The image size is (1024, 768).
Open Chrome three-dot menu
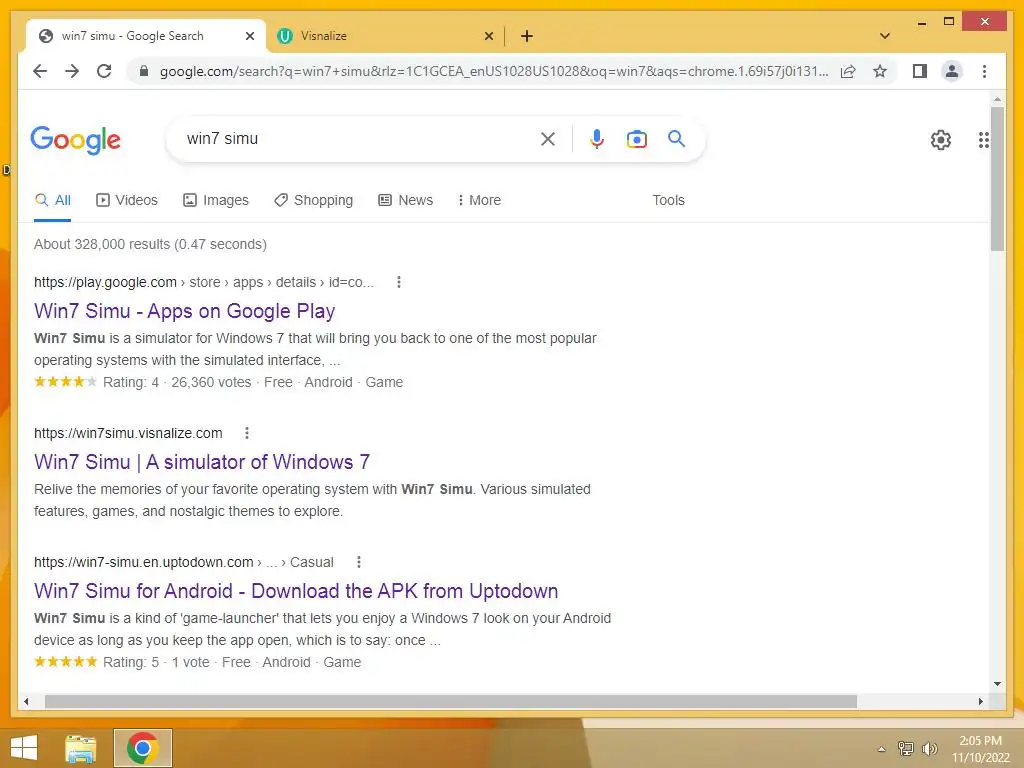[x=984, y=71]
